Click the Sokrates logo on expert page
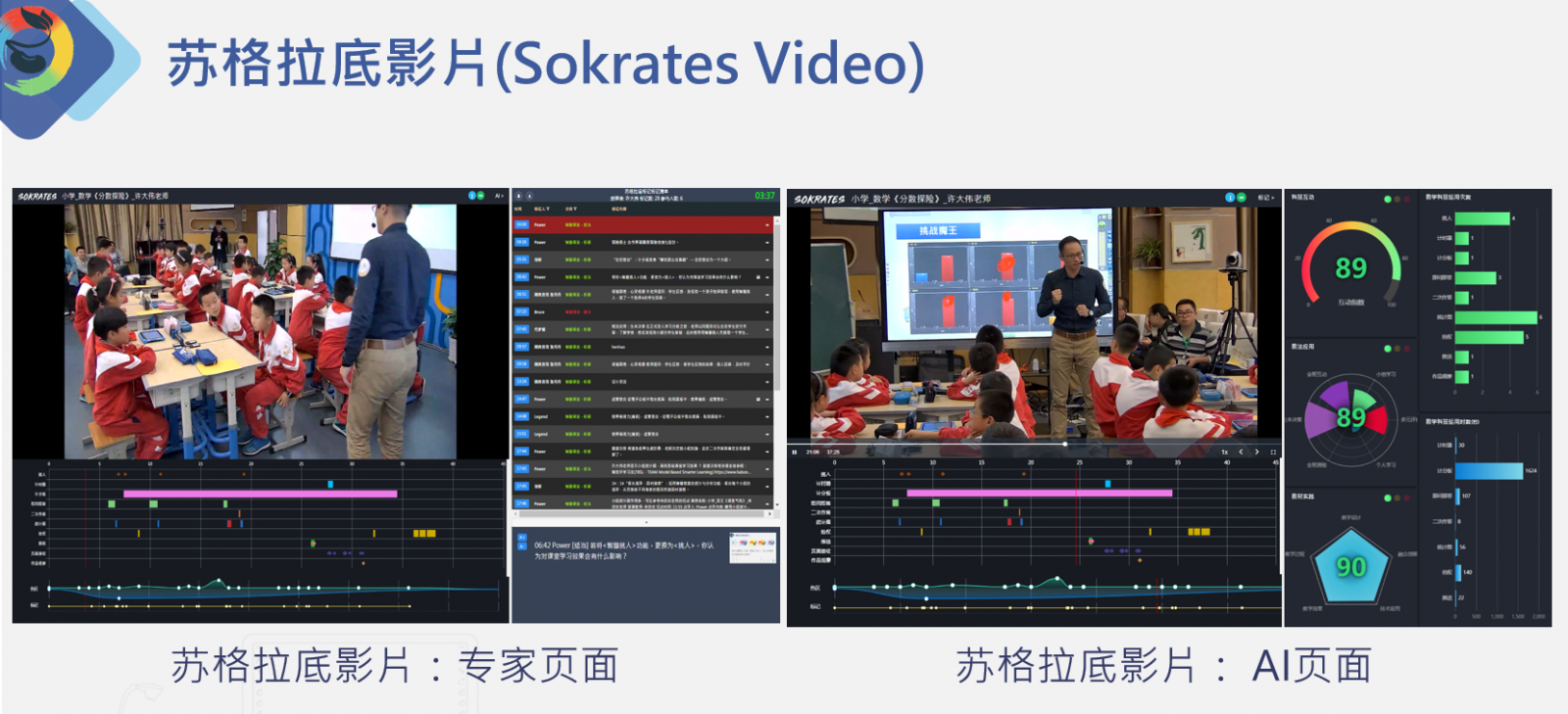 [37, 196]
